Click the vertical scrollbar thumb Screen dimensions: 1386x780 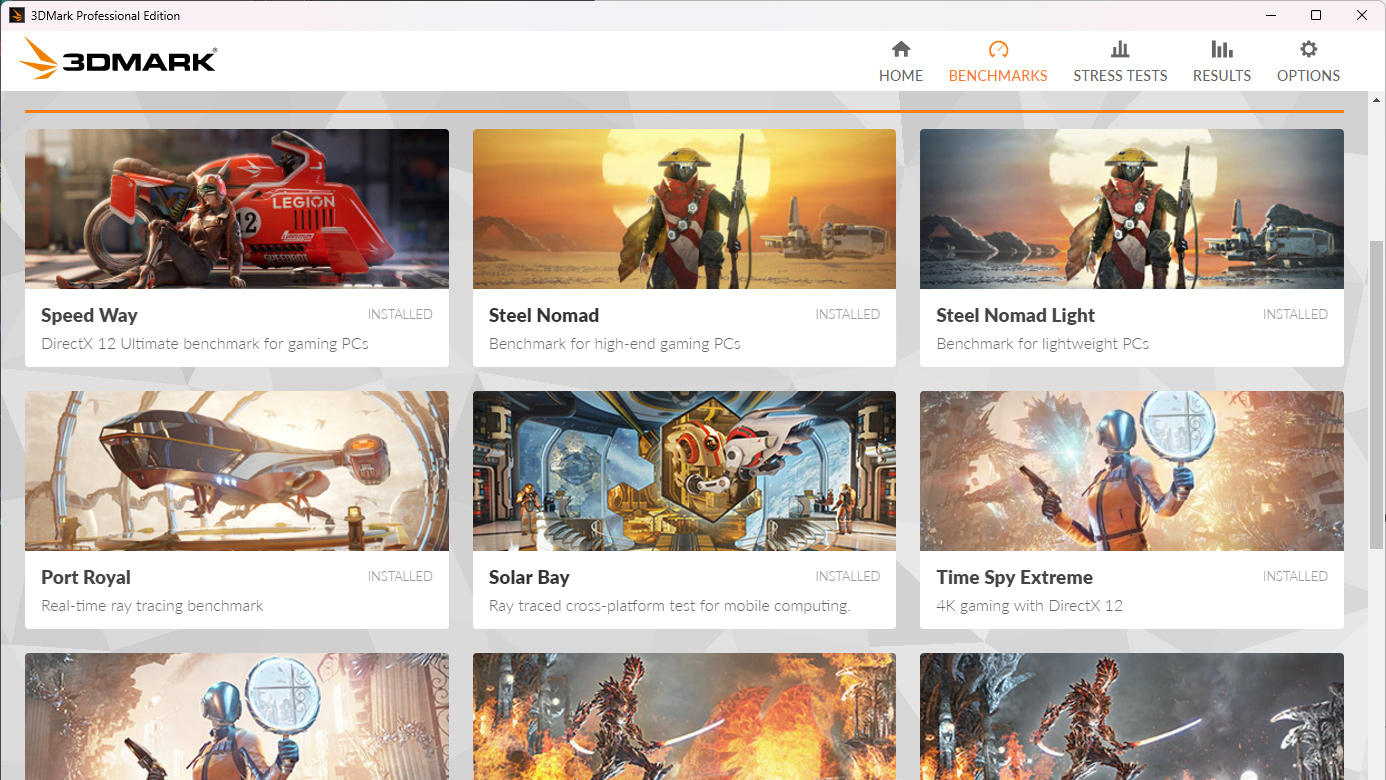pyautogui.click(x=1377, y=393)
